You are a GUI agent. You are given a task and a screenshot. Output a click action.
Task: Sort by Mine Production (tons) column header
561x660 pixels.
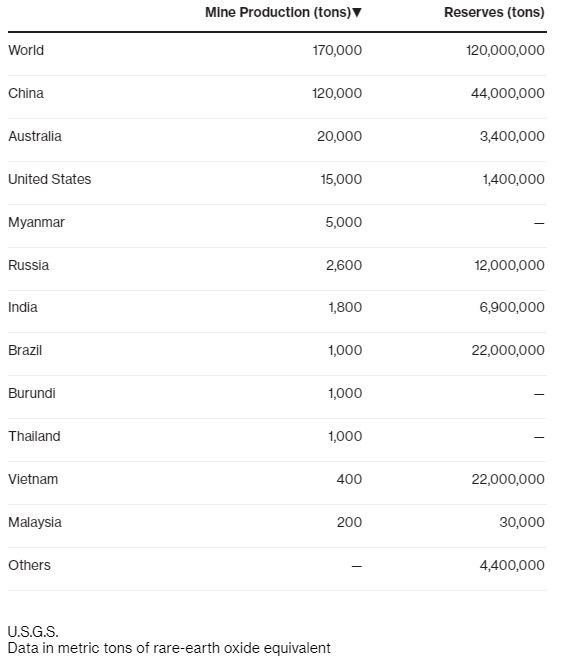click(283, 13)
